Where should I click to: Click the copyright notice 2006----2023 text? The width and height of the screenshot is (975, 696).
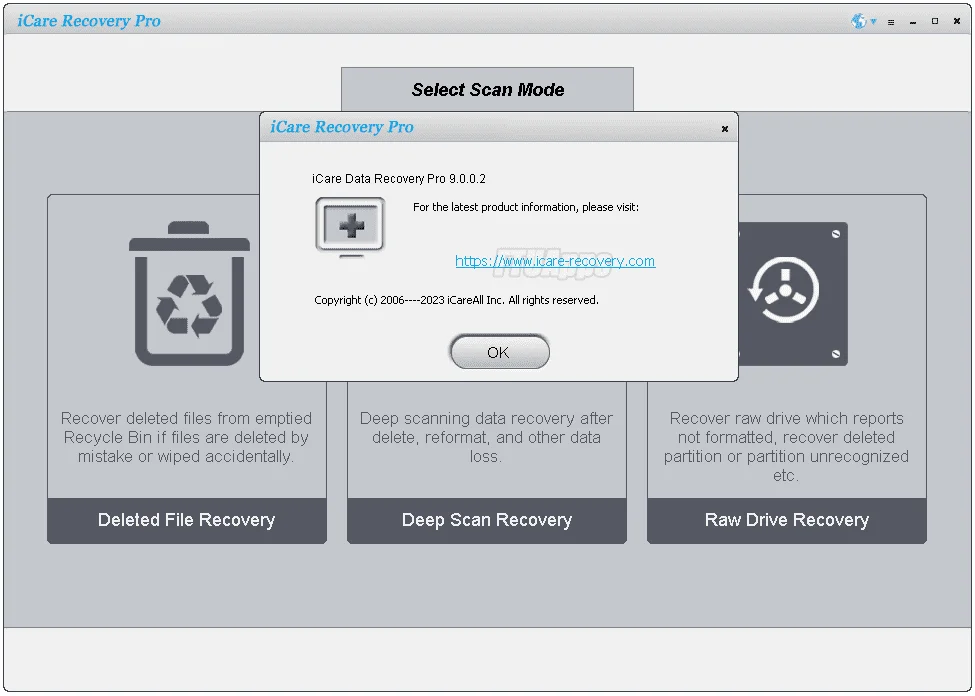click(x=456, y=300)
